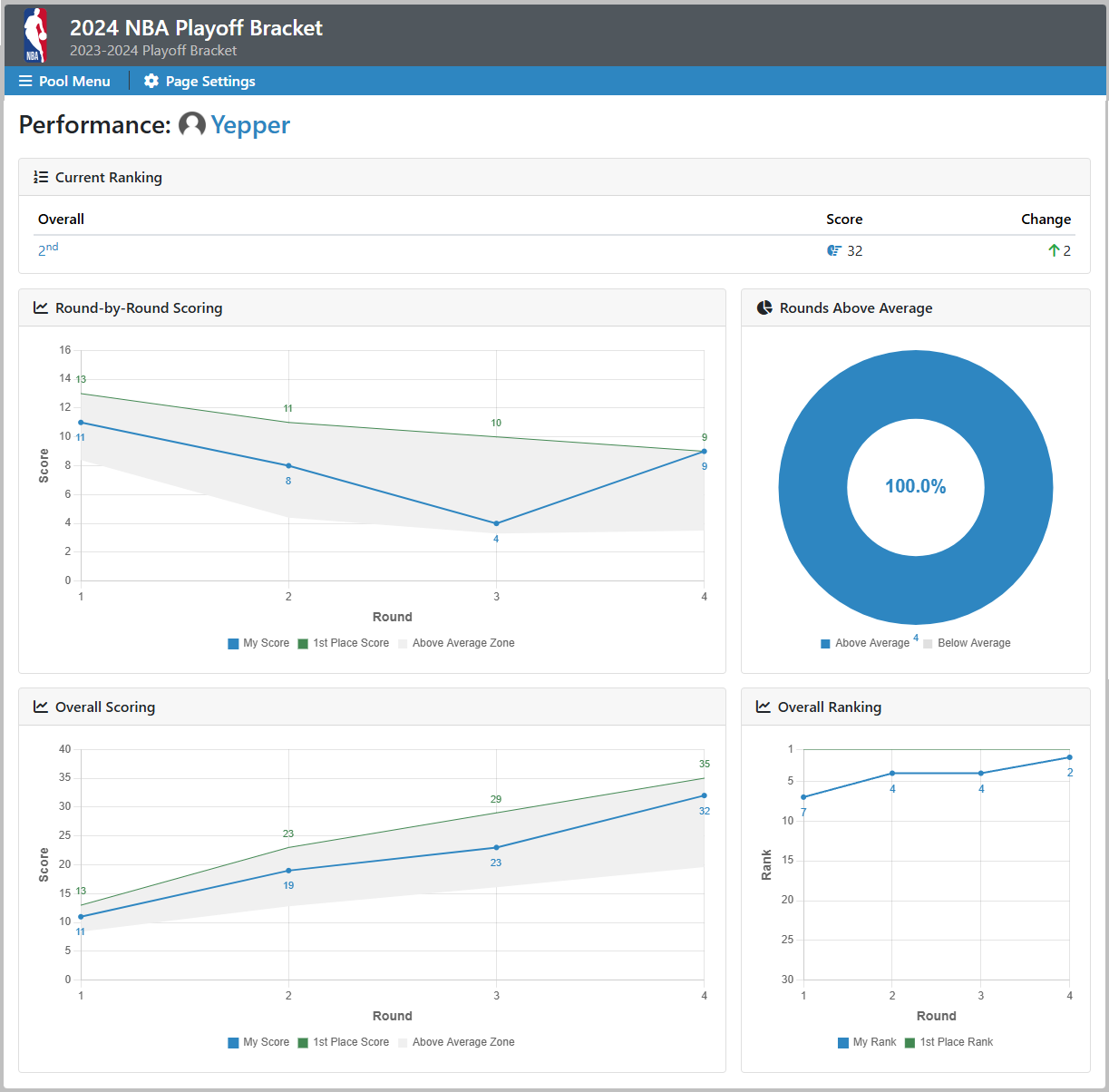The image size is (1109, 1092).
Task: Toggle Above Average Zone legend in Overall Scoring chart
Action: point(456,1042)
